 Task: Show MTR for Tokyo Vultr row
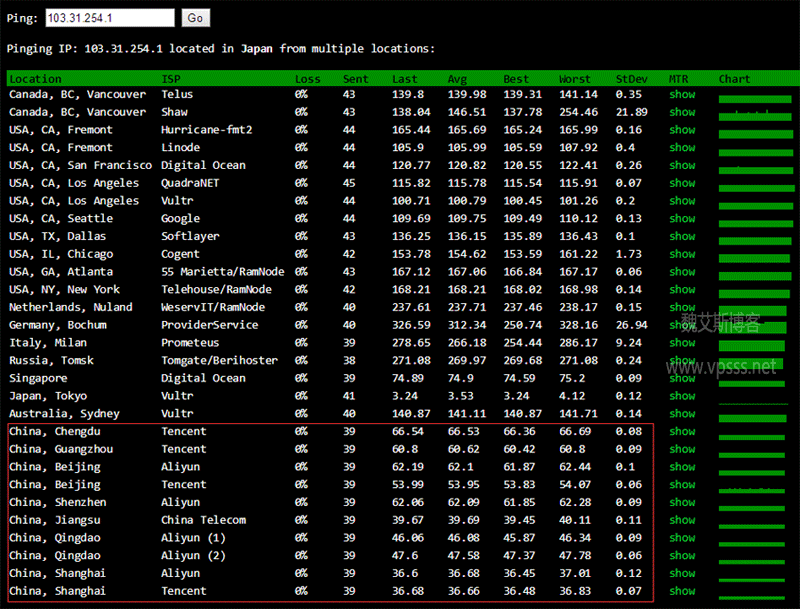(x=682, y=396)
